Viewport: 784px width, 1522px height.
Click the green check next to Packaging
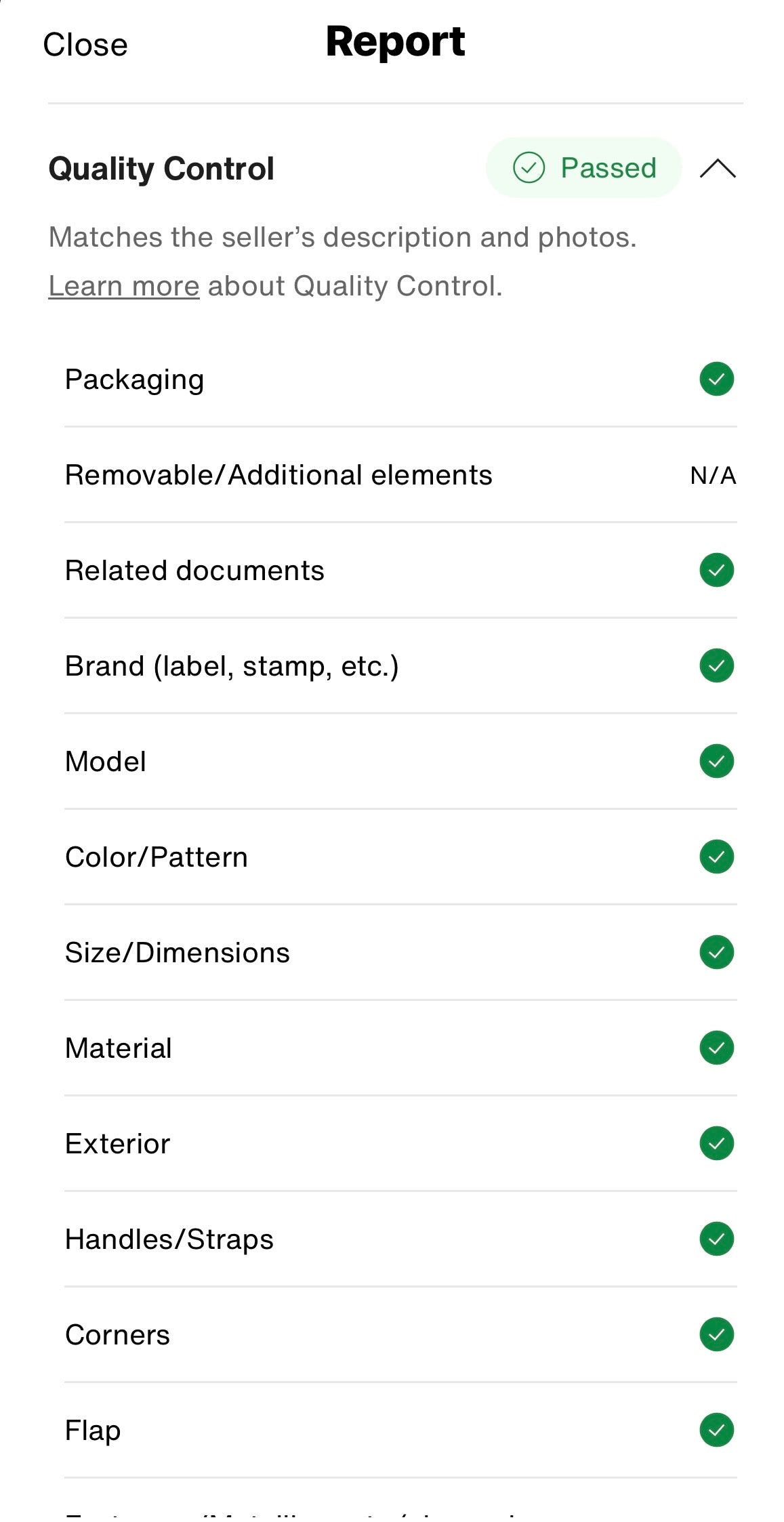(x=716, y=379)
